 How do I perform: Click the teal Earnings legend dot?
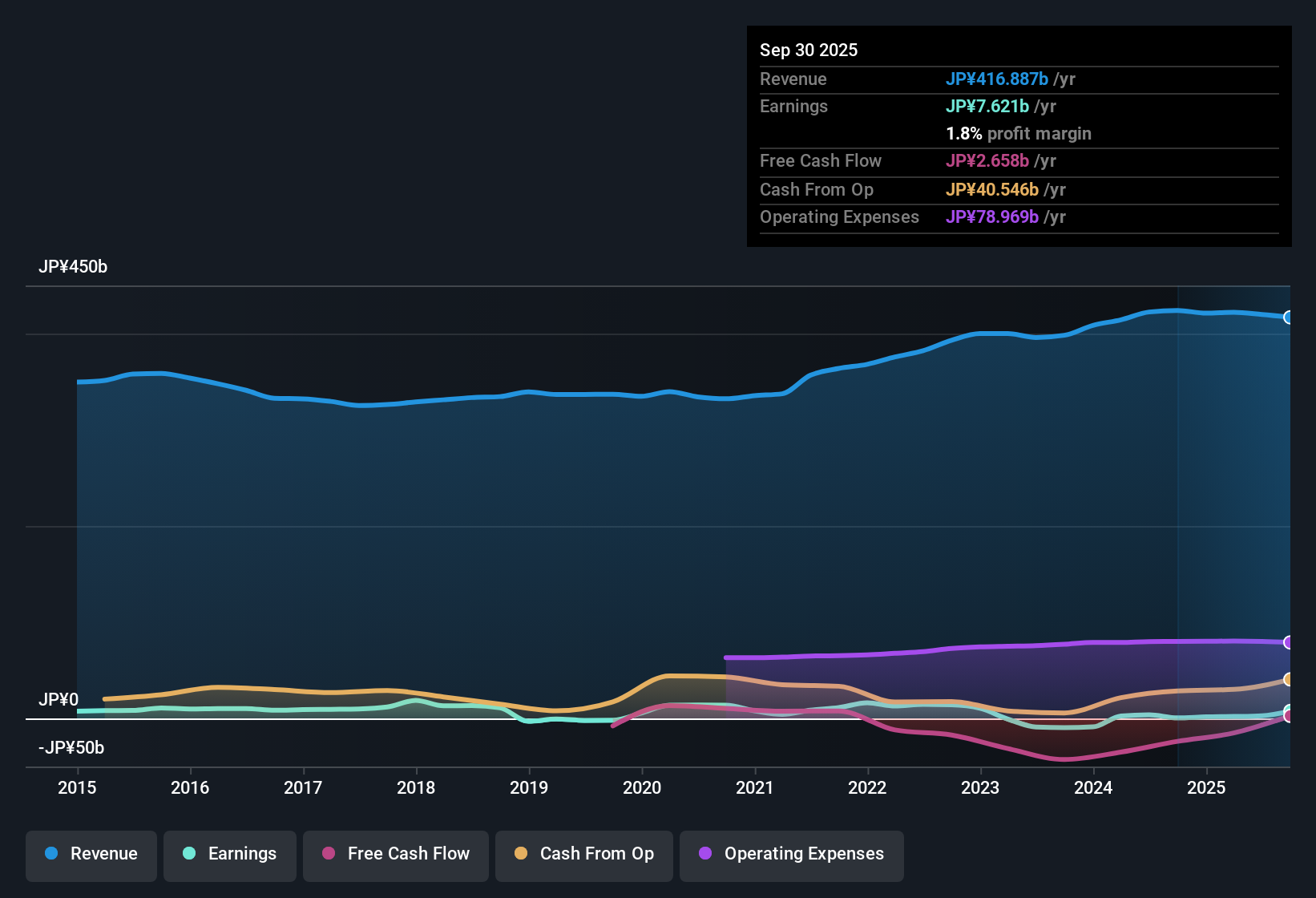pos(189,854)
